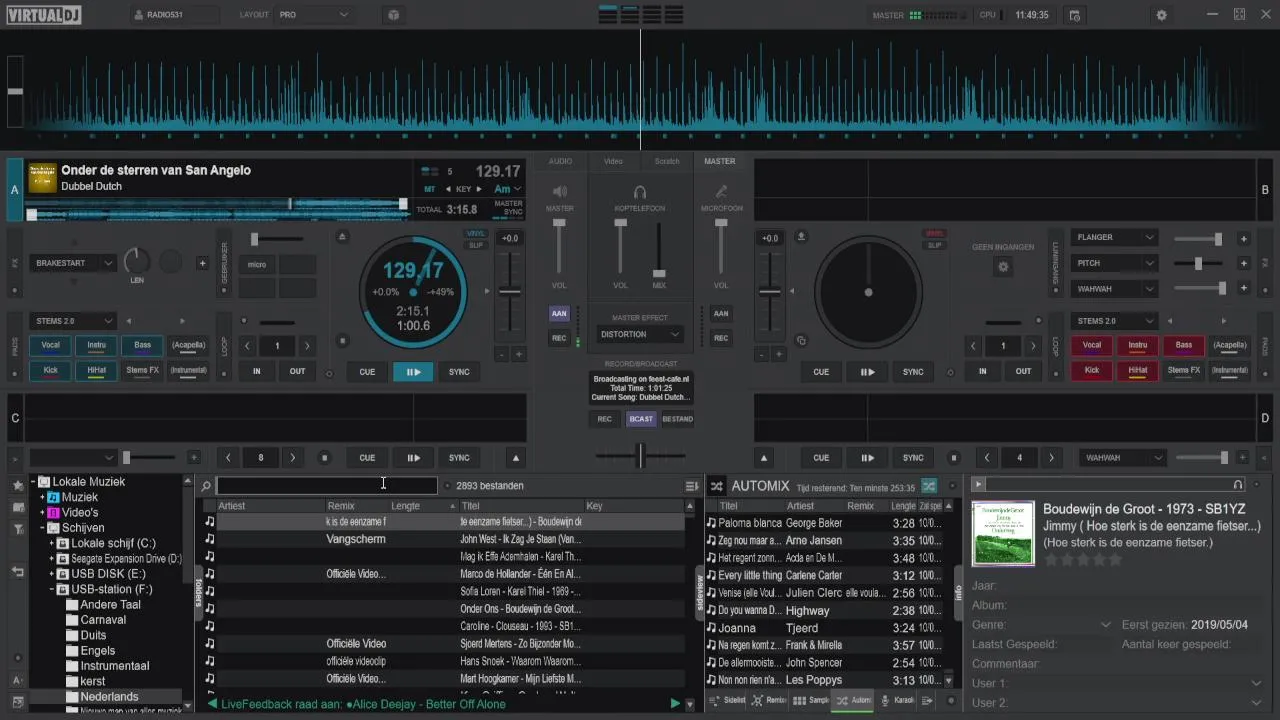1280x720 pixels.
Task: Click the prelisten play icon in info panel
Action: [979, 485]
